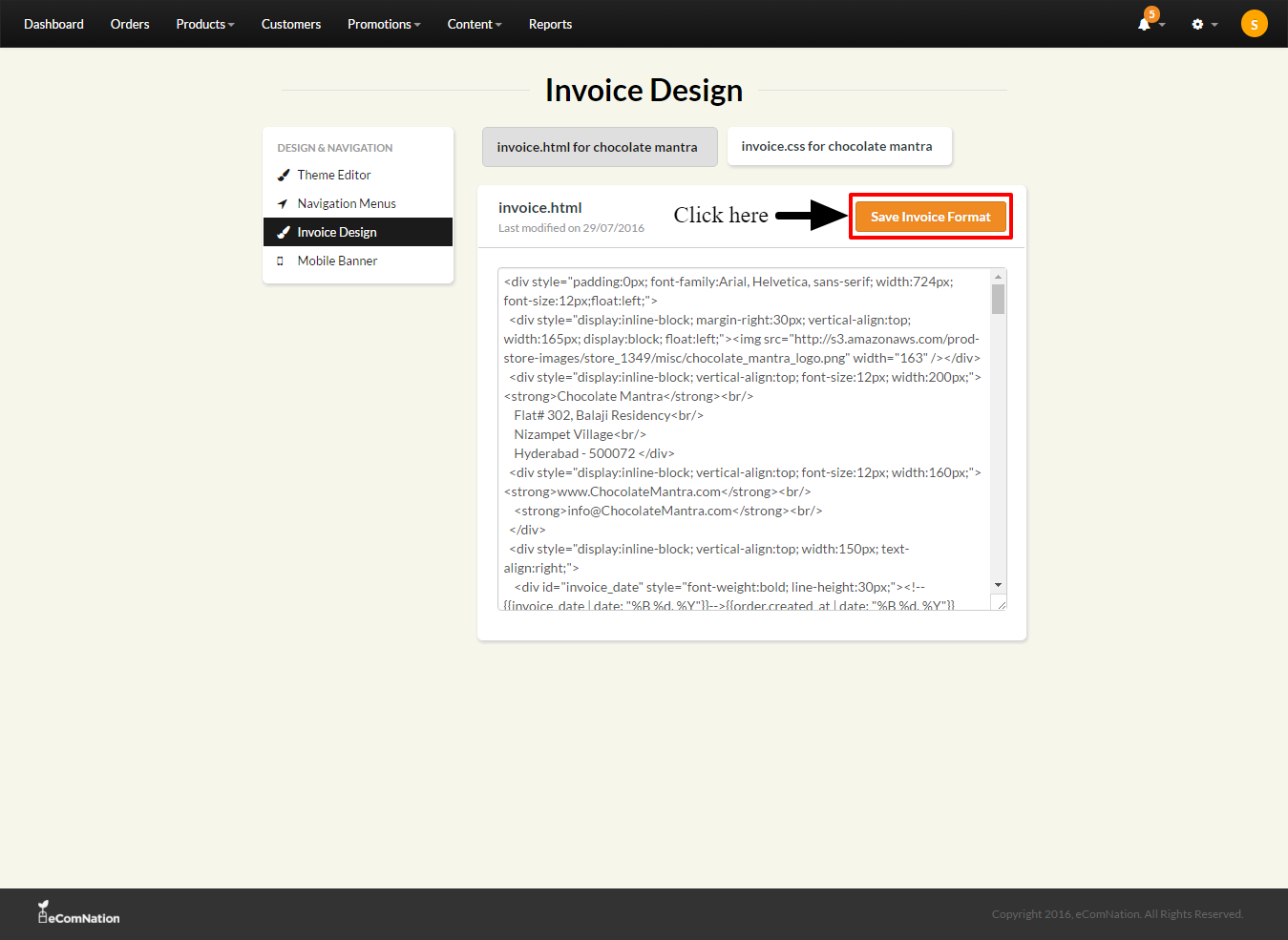This screenshot has height=940, width=1288.
Task: Expand the Content dropdown menu
Action: (475, 24)
